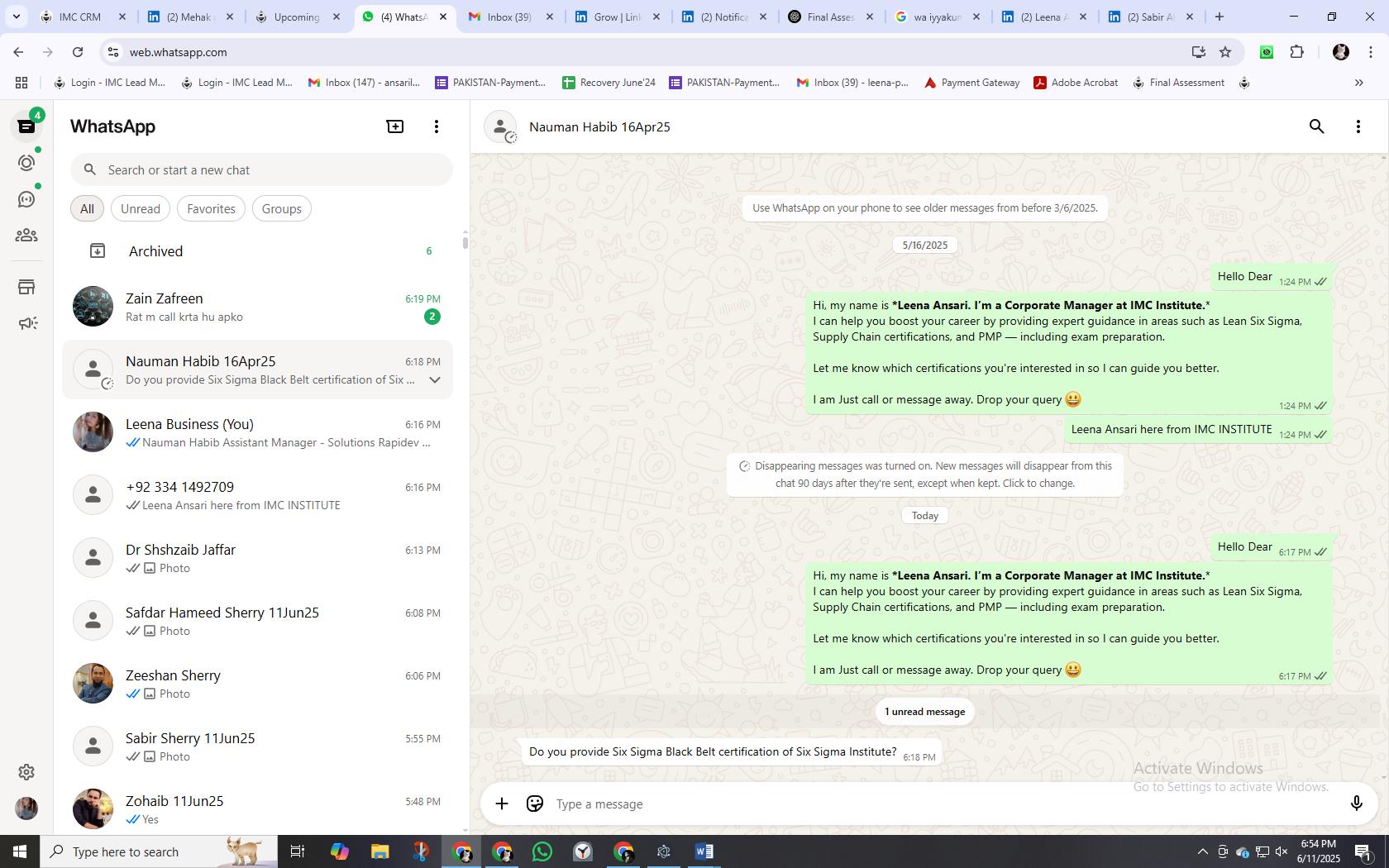
Task: Click the search icon in conversation header
Action: tap(1317, 126)
